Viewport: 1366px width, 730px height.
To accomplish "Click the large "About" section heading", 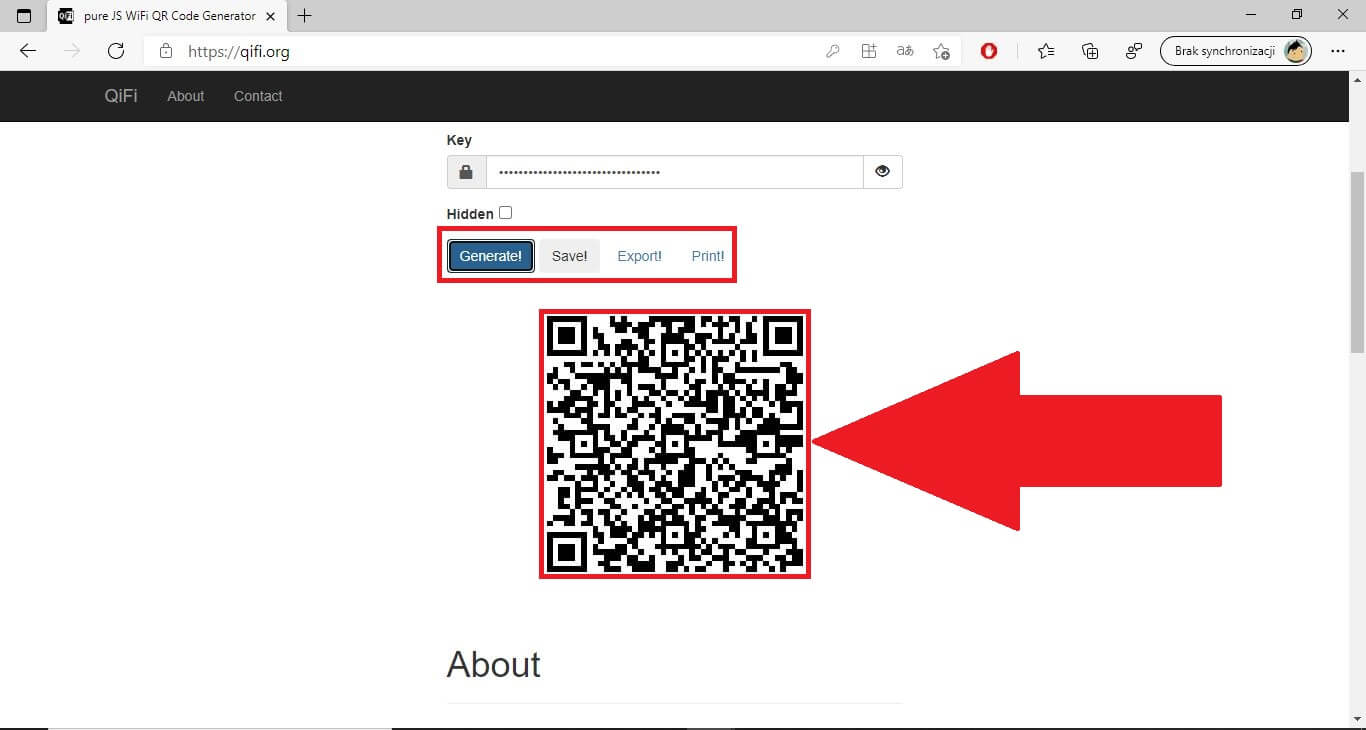I will click(494, 664).
